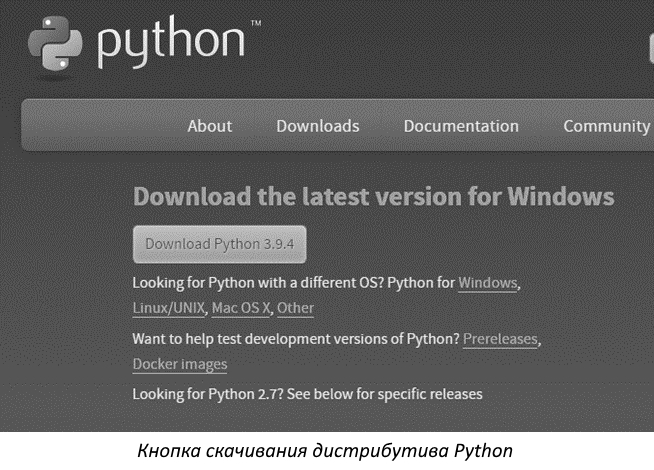Image resolution: width=654 pixels, height=470 pixels.
Task: Go to the Documentation menu
Action: (x=461, y=126)
